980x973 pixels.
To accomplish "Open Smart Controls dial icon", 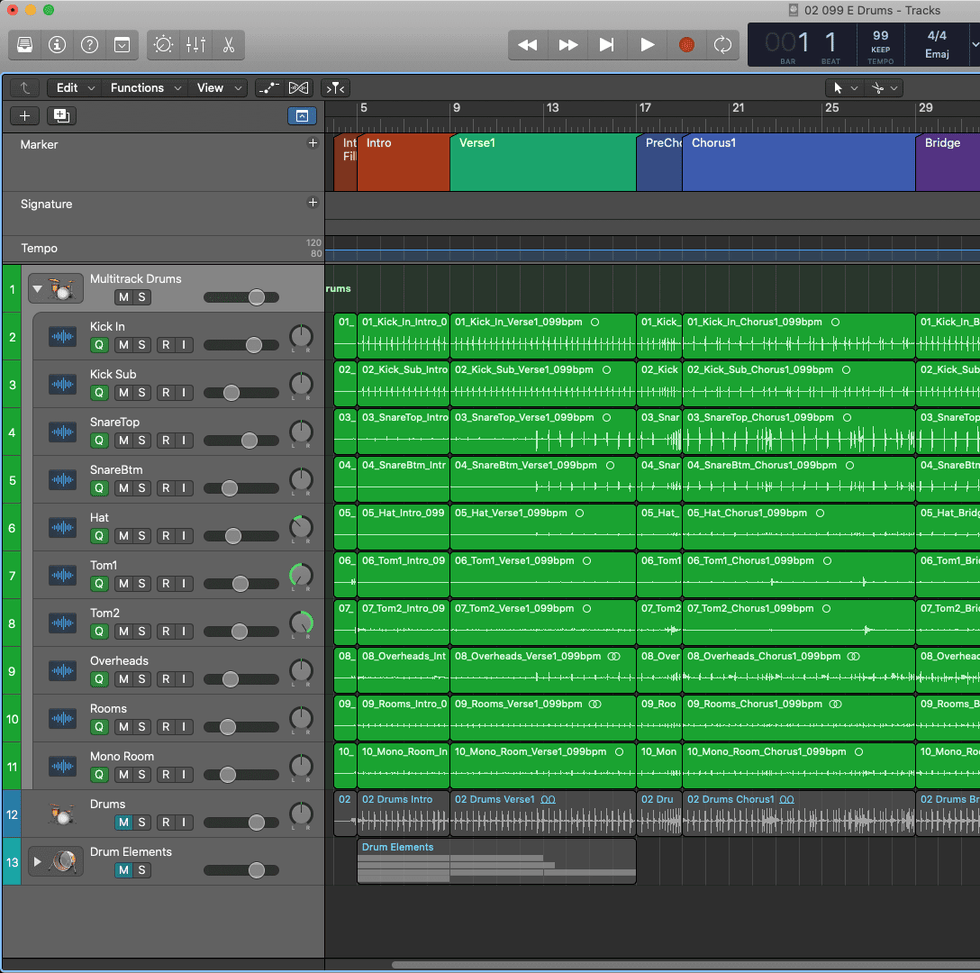I will (163, 45).
